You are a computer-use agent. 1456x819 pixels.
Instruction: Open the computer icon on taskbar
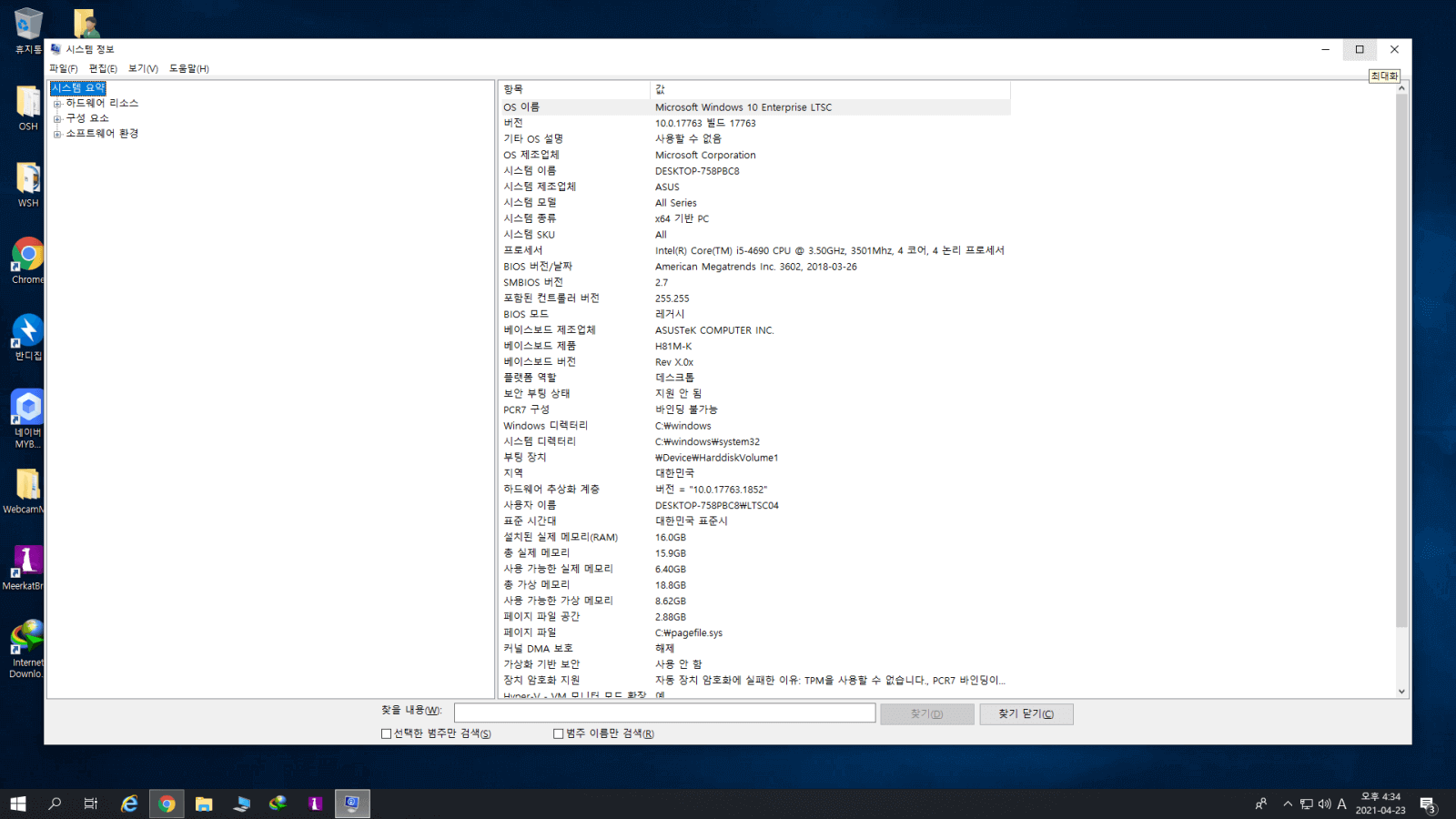241,804
